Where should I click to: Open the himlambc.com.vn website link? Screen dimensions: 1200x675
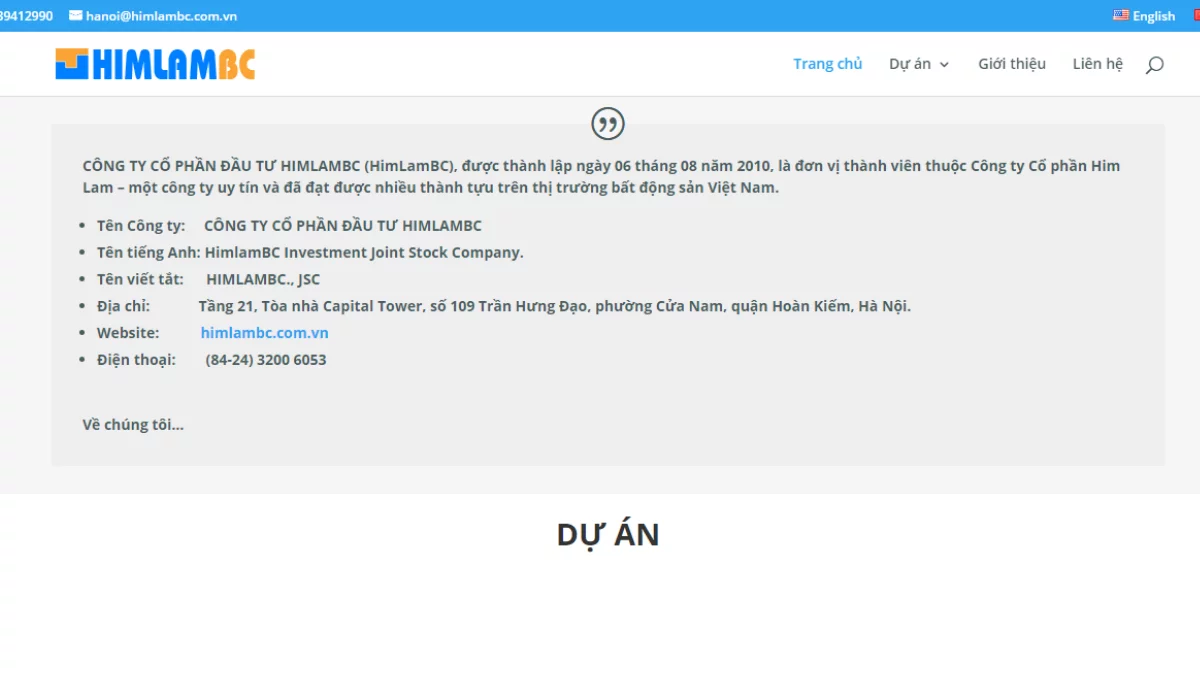(x=264, y=333)
